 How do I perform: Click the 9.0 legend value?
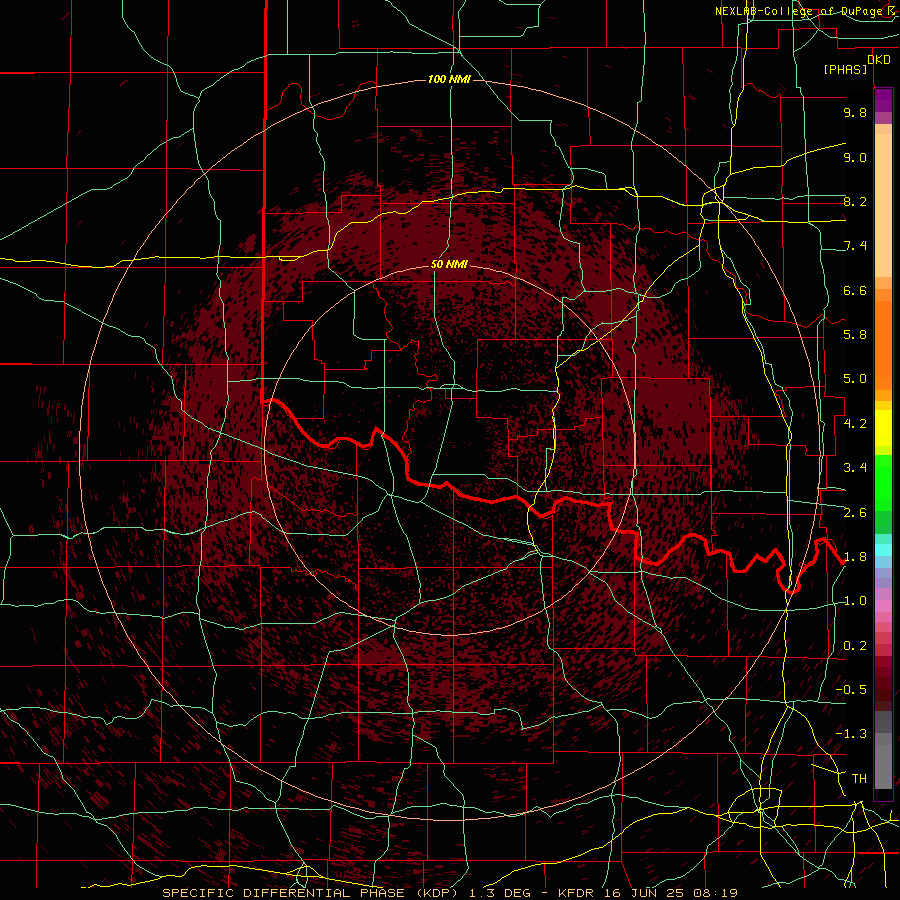pos(855,157)
